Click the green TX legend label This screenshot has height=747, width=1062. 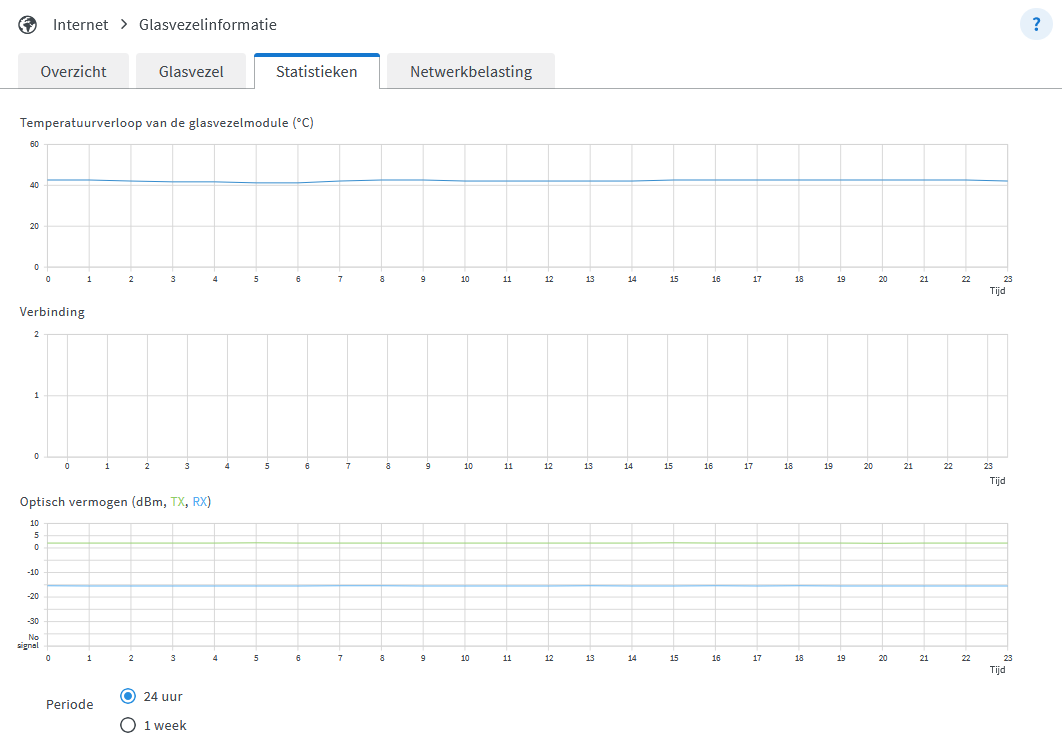coord(177,502)
